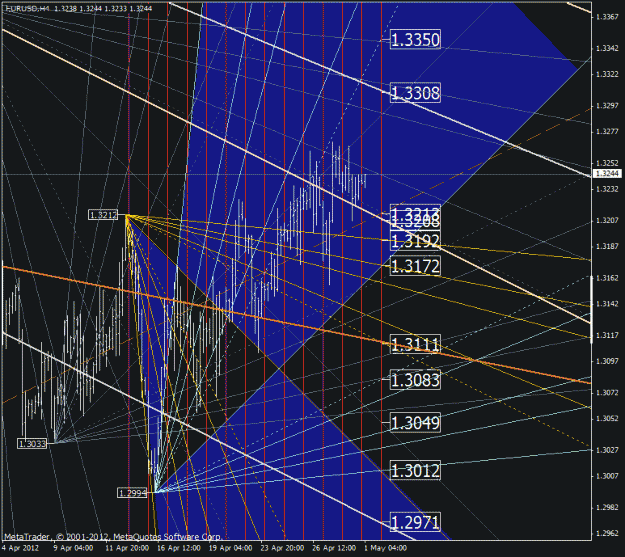
Task: Click the 19 Apr 04:00 time axis label
Action: [x=230, y=548]
